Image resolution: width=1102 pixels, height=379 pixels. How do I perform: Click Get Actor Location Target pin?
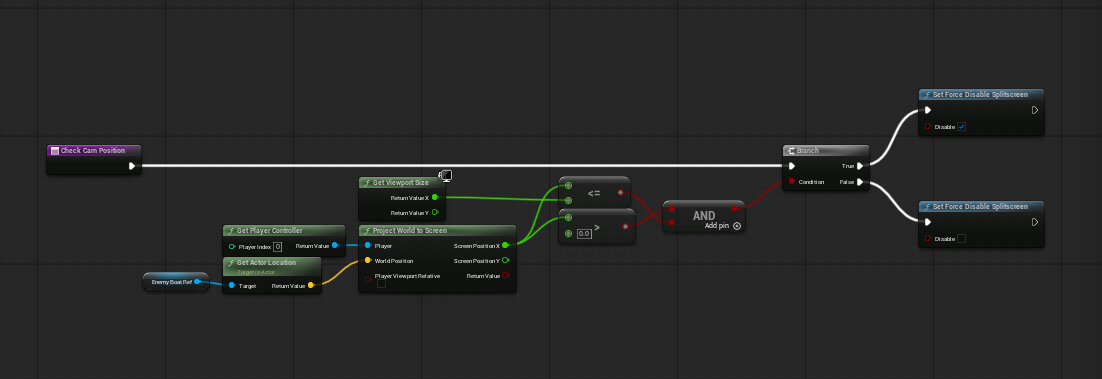(x=232, y=285)
